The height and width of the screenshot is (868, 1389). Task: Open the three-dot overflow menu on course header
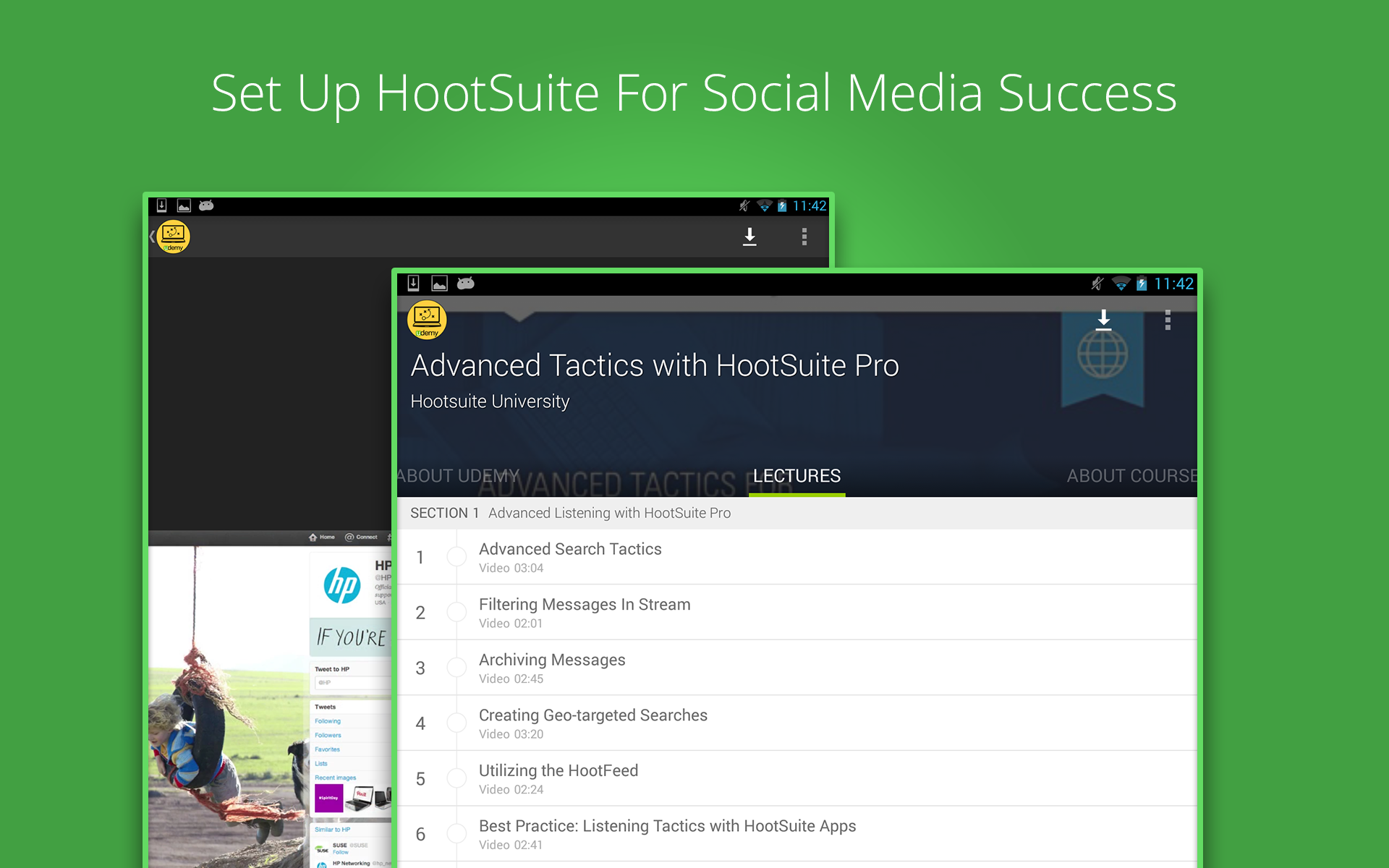pos(1168,320)
